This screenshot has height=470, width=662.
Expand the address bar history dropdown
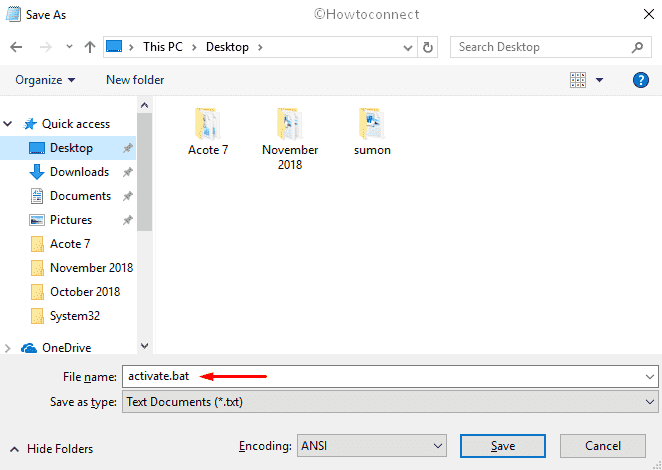[x=408, y=47]
